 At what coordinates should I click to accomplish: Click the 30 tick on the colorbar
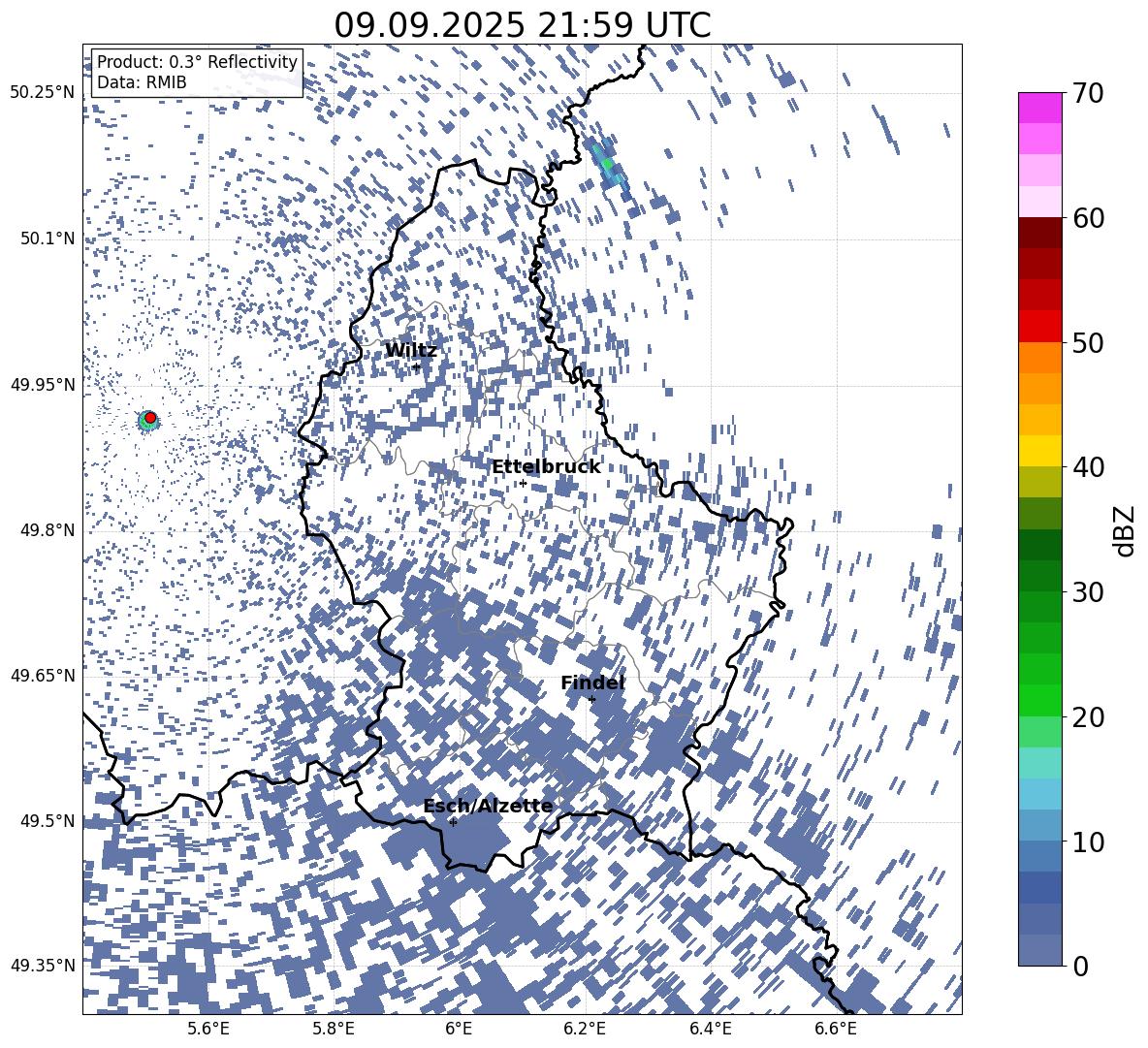click(1088, 591)
